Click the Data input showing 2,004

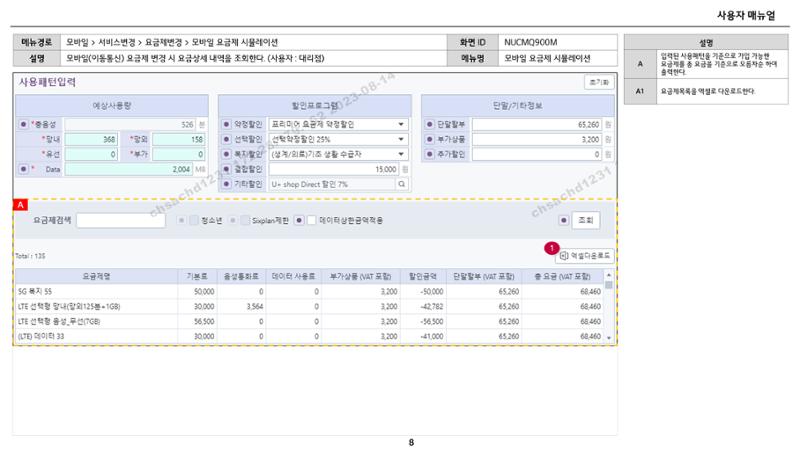click(x=129, y=169)
